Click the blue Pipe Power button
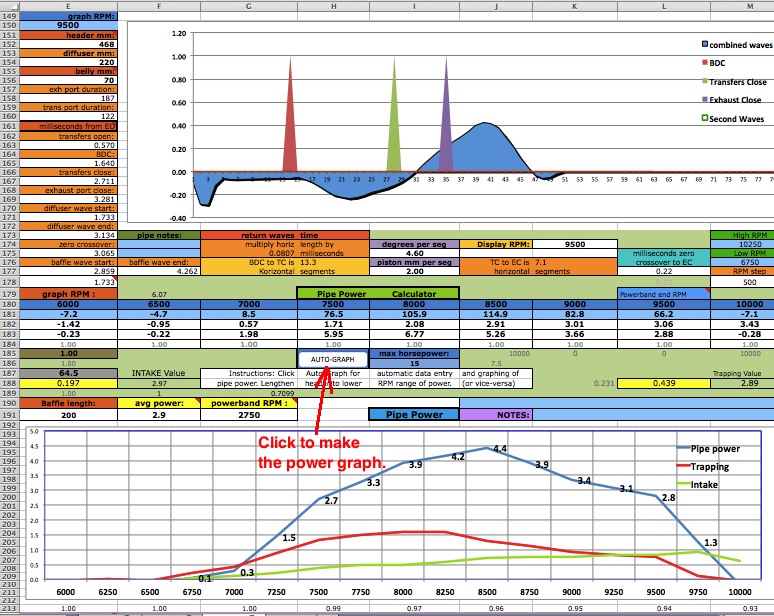The height and width of the screenshot is (616, 774). coord(414,415)
